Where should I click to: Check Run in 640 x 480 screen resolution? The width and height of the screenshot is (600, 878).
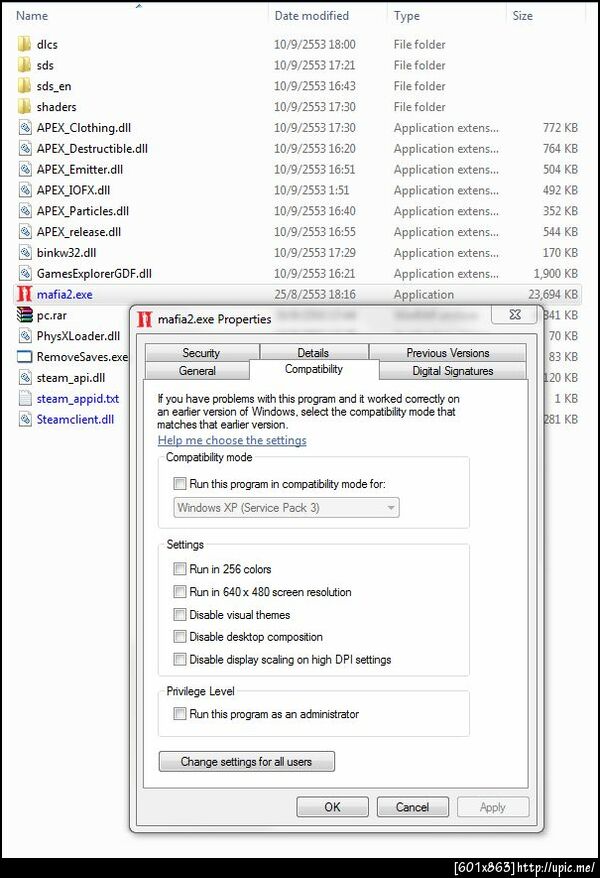180,591
